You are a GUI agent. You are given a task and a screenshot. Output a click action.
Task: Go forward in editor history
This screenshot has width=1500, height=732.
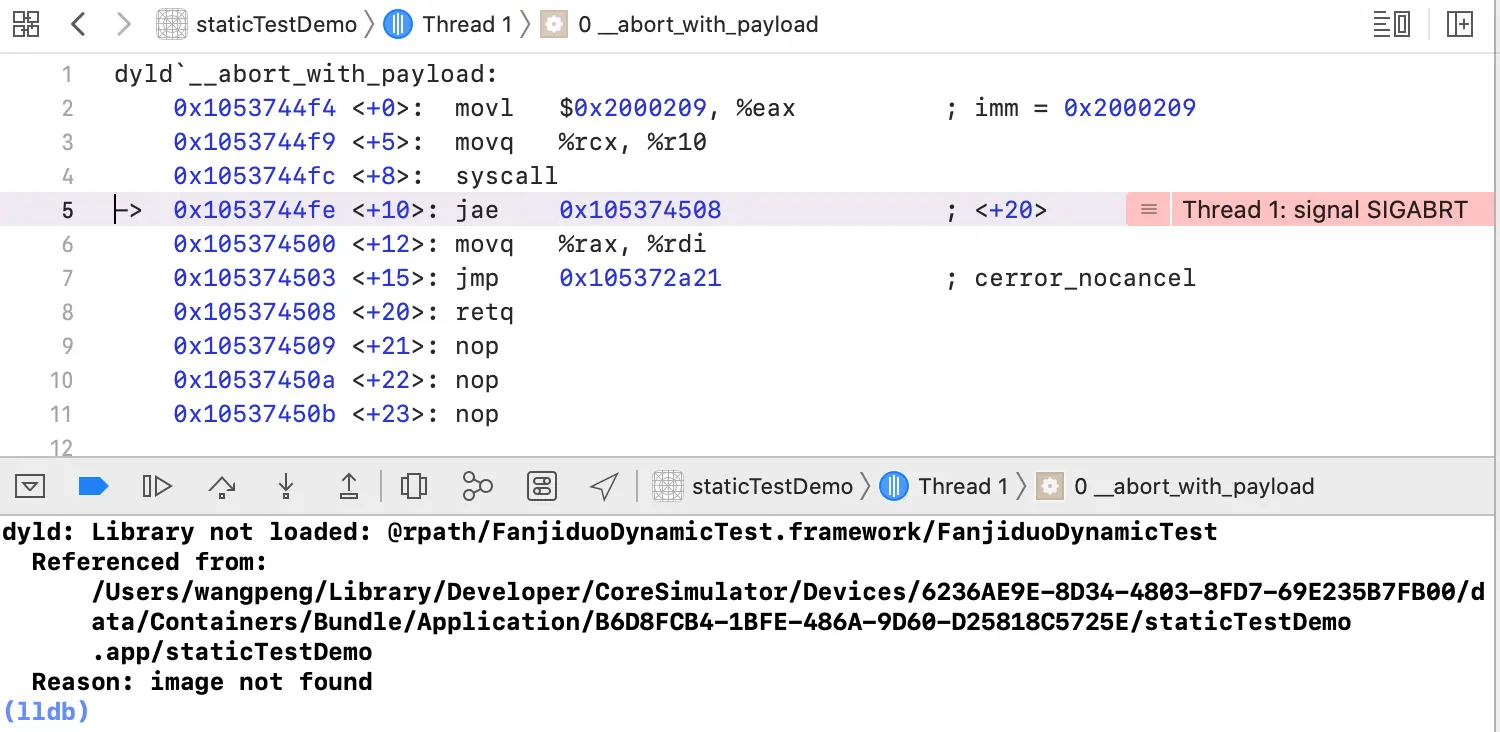124,25
